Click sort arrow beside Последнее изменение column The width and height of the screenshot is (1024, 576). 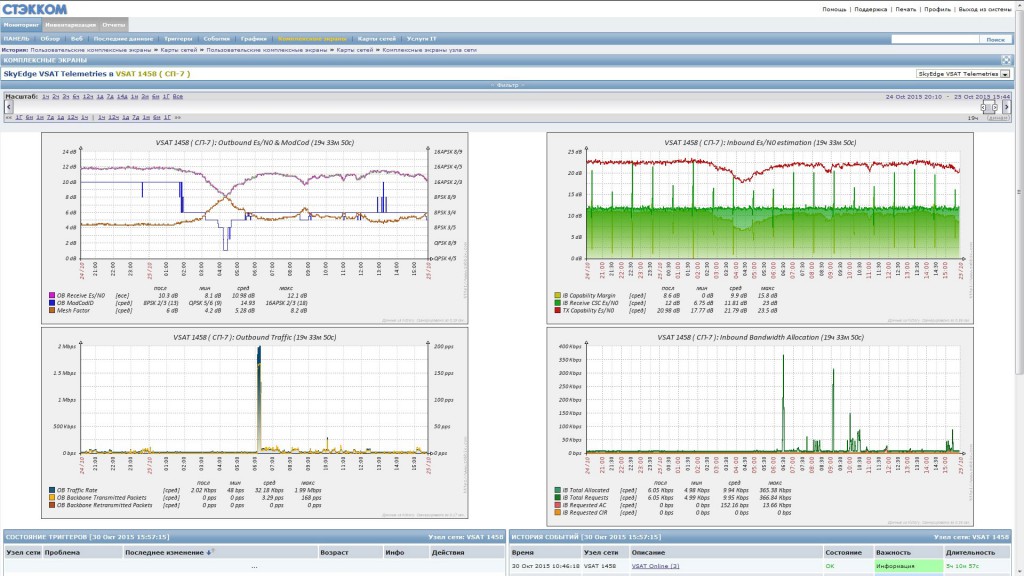[x=209, y=552]
